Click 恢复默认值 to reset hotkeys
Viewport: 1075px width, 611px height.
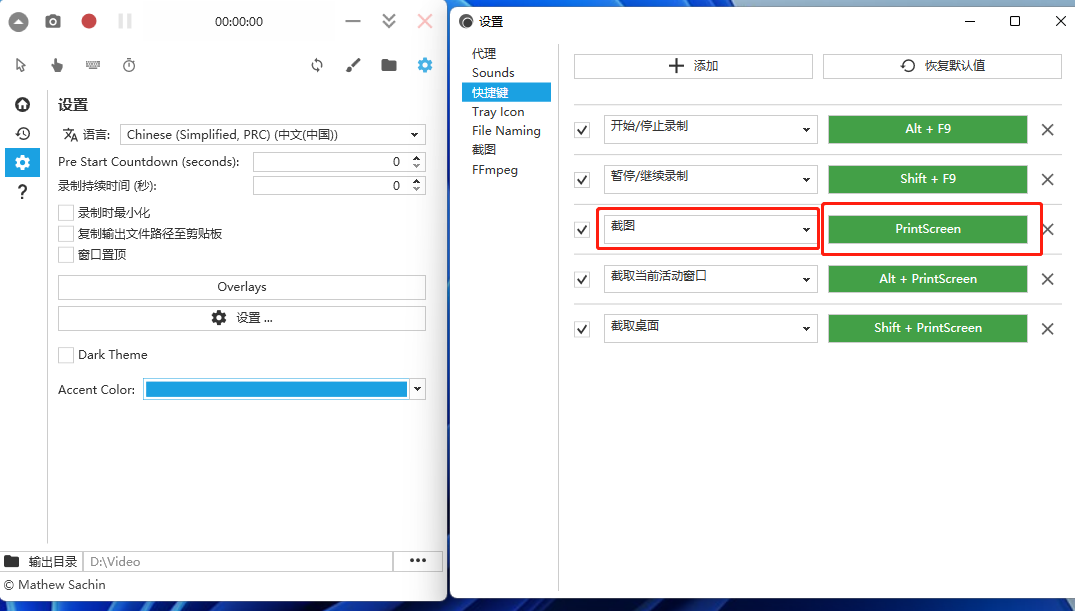coord(942,66)
